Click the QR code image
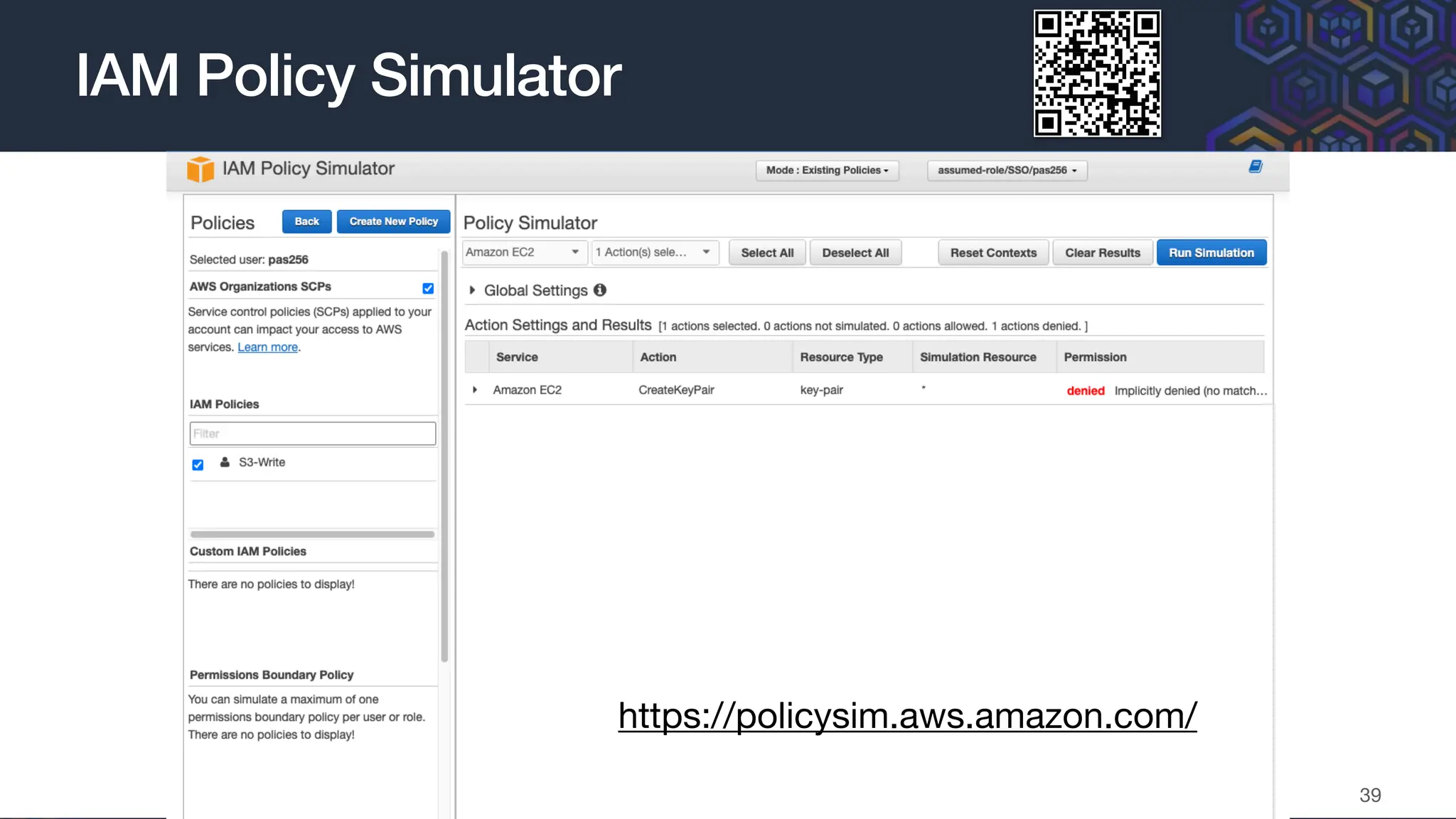1456x819 pixels. pyautogui.click(x=1097, y=73)
